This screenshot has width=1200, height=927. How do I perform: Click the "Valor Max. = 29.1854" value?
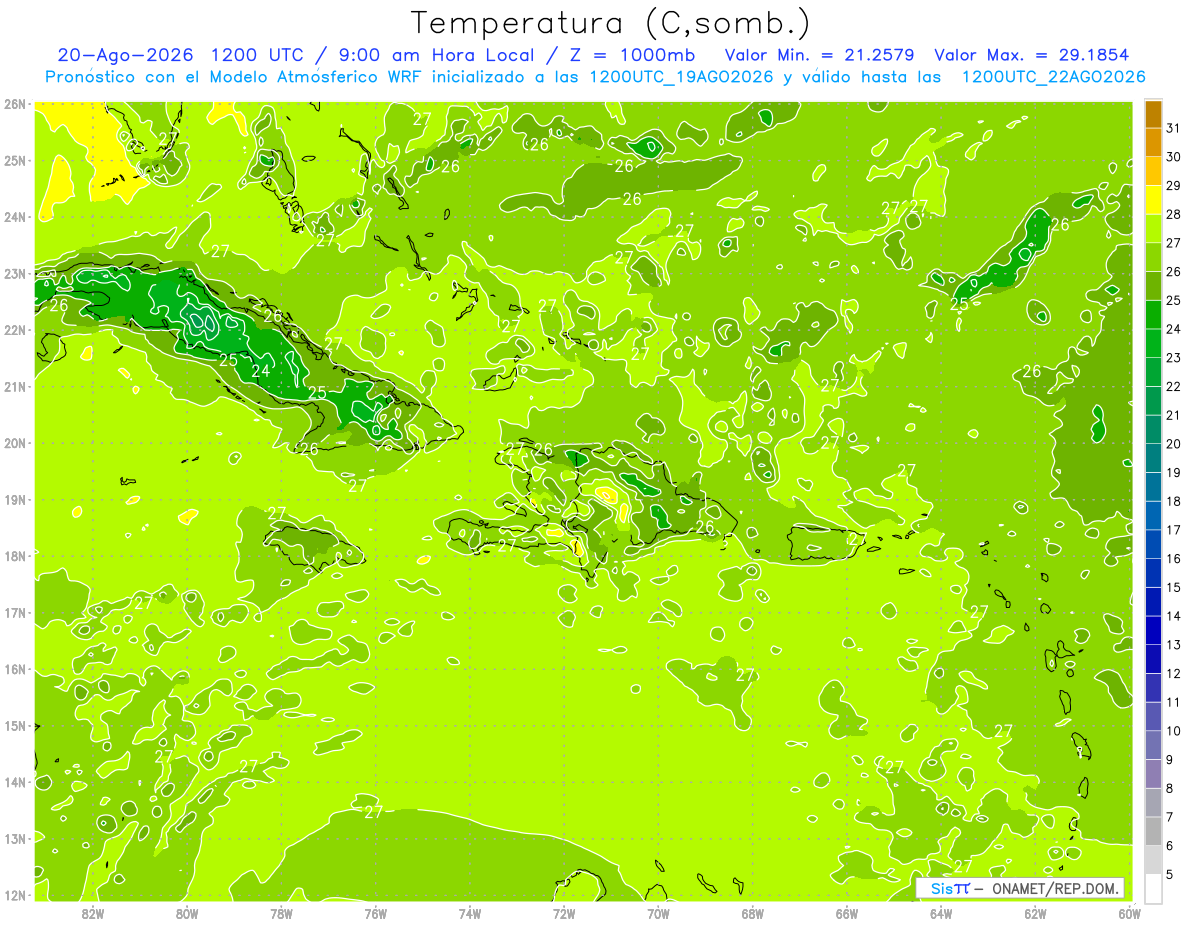point(1031,55)
